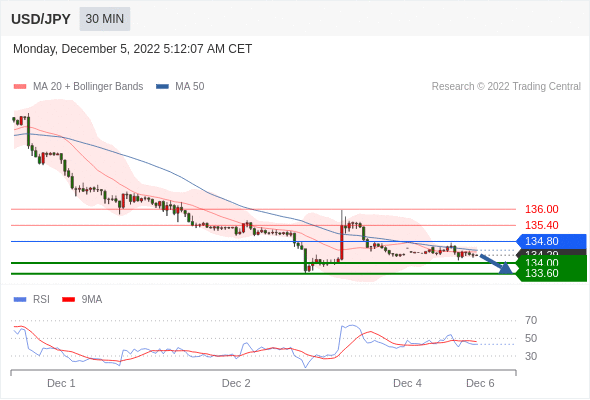Click the blue downward forecast arrow
This screenshot has height=400, width=590.
pos(496,264)
